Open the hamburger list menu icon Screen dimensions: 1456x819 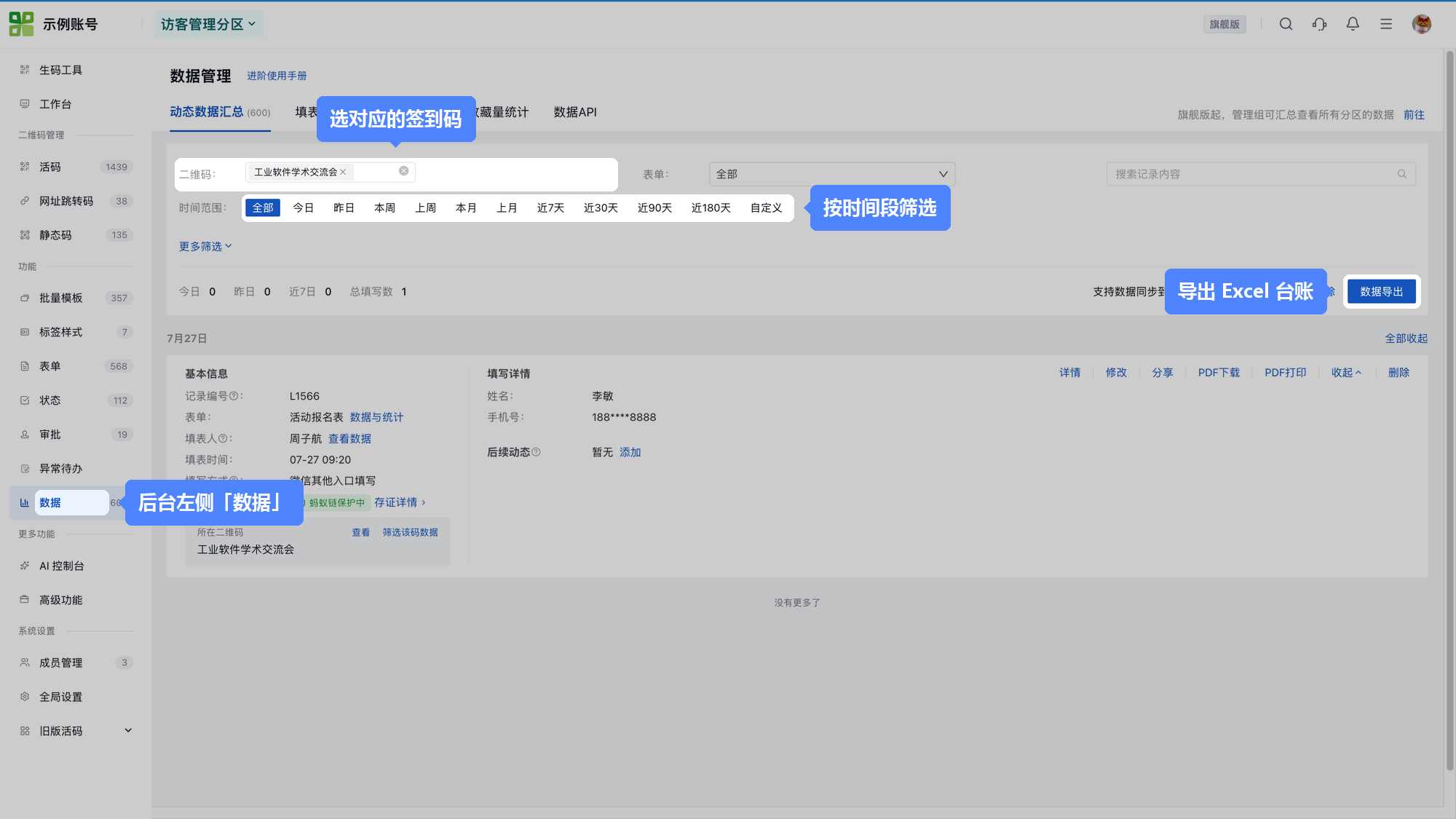(x=1386, y=24)
